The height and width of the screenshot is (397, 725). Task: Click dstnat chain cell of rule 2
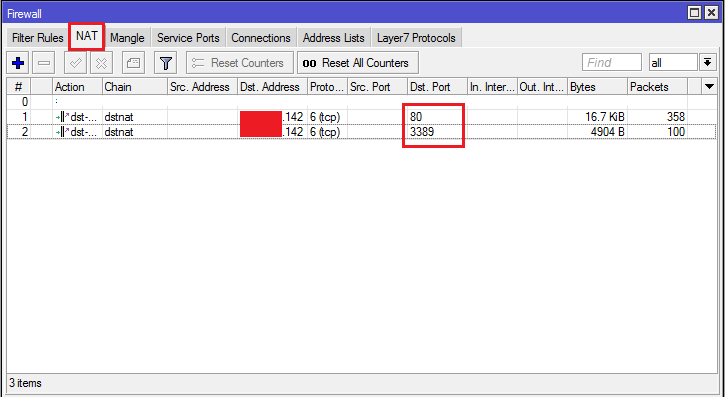(119, 132)
